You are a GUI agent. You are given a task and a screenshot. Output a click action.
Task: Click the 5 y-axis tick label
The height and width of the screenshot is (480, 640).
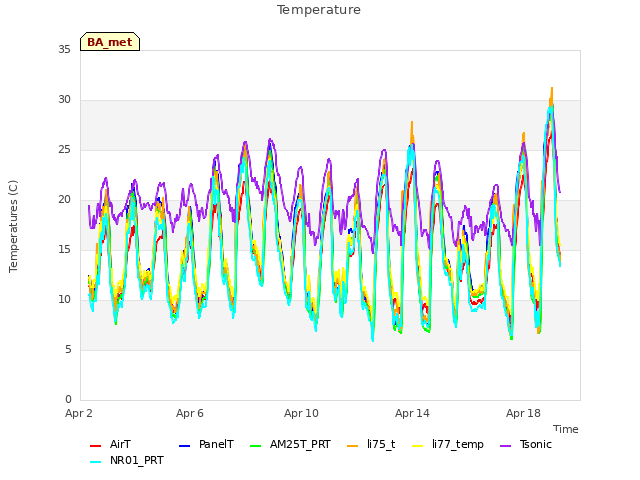(68, 349)
